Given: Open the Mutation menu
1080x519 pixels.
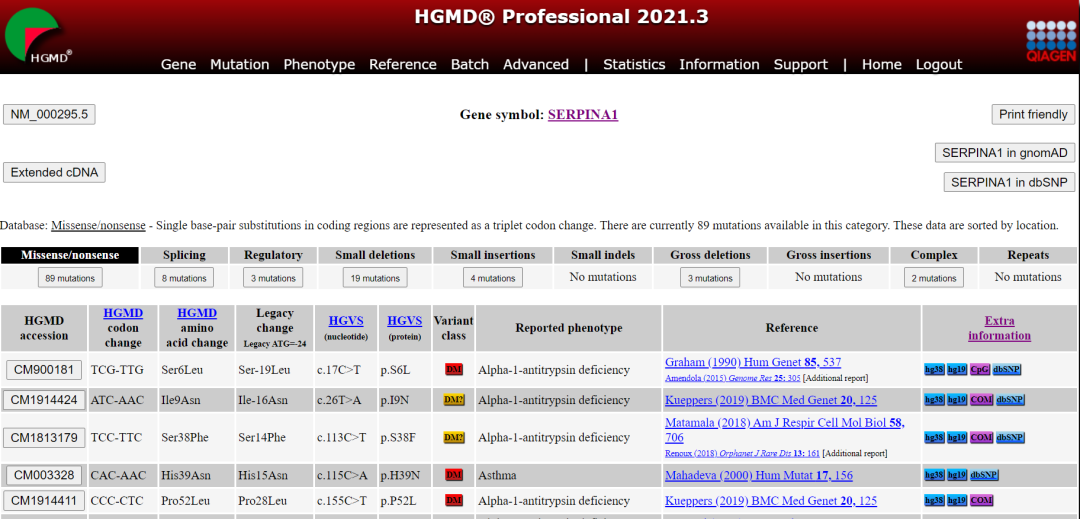Looking at the screenshot, I should 240,64.
